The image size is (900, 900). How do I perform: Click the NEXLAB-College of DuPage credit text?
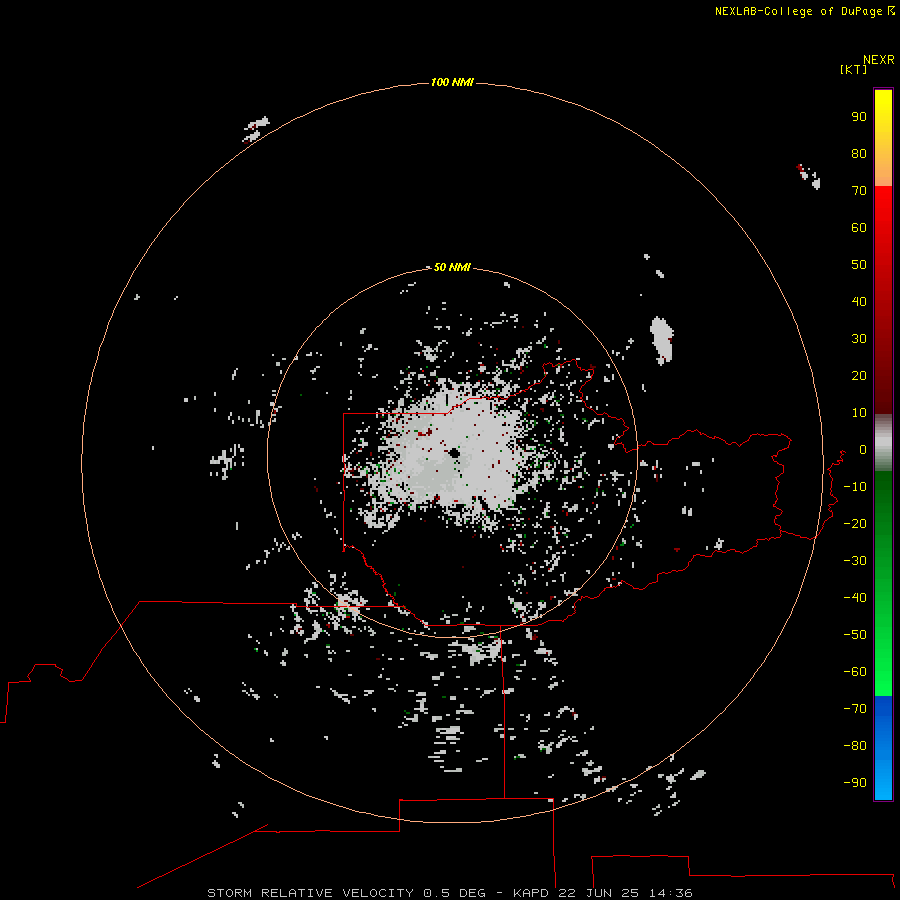(798, 11)
